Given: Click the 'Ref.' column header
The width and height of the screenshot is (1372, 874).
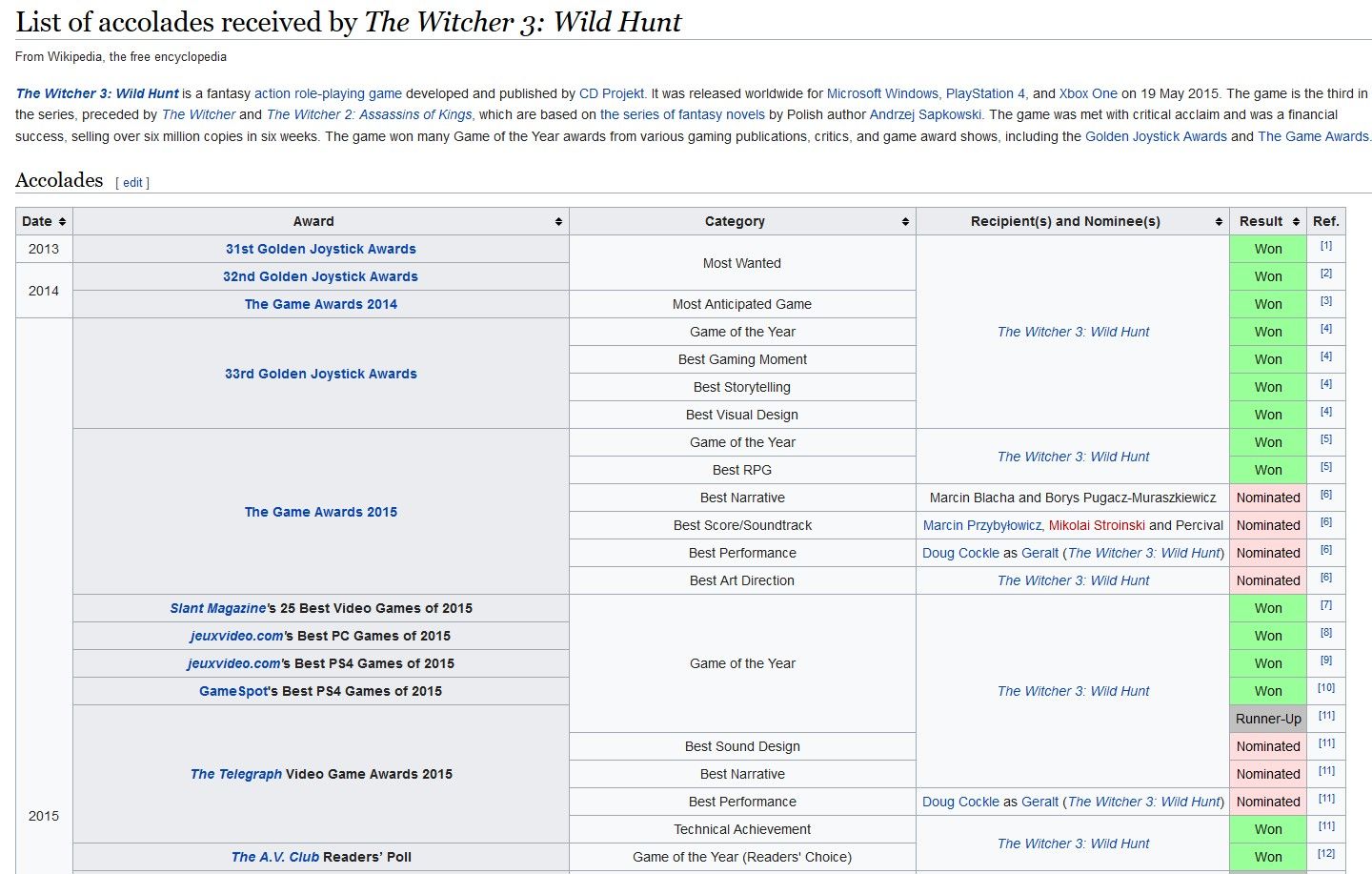Looking at the screenshot, I should click(x=1326, y=221).
